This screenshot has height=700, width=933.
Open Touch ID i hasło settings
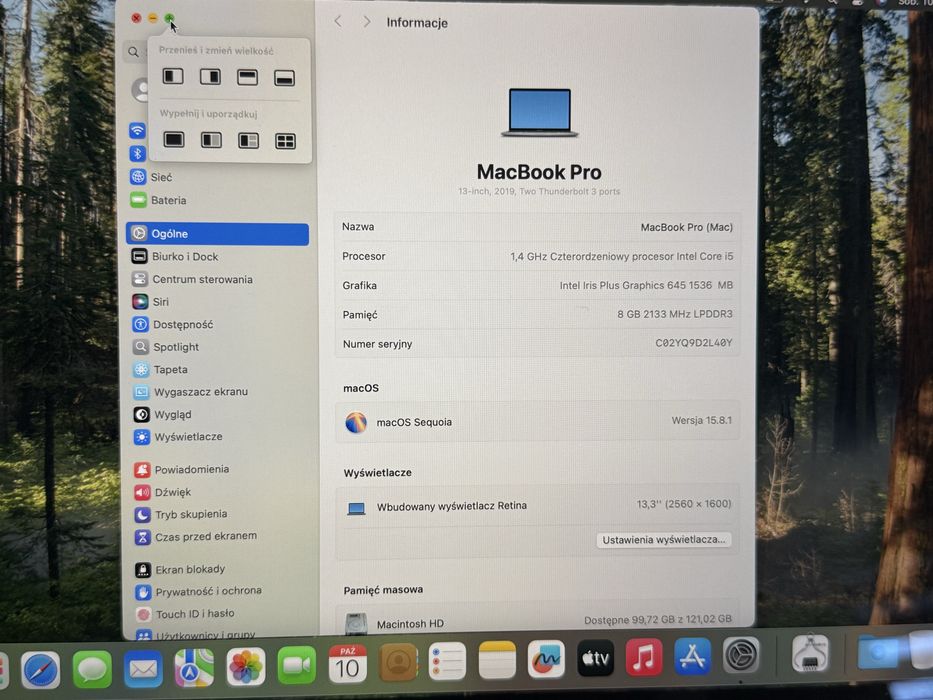tap(218, 614)
